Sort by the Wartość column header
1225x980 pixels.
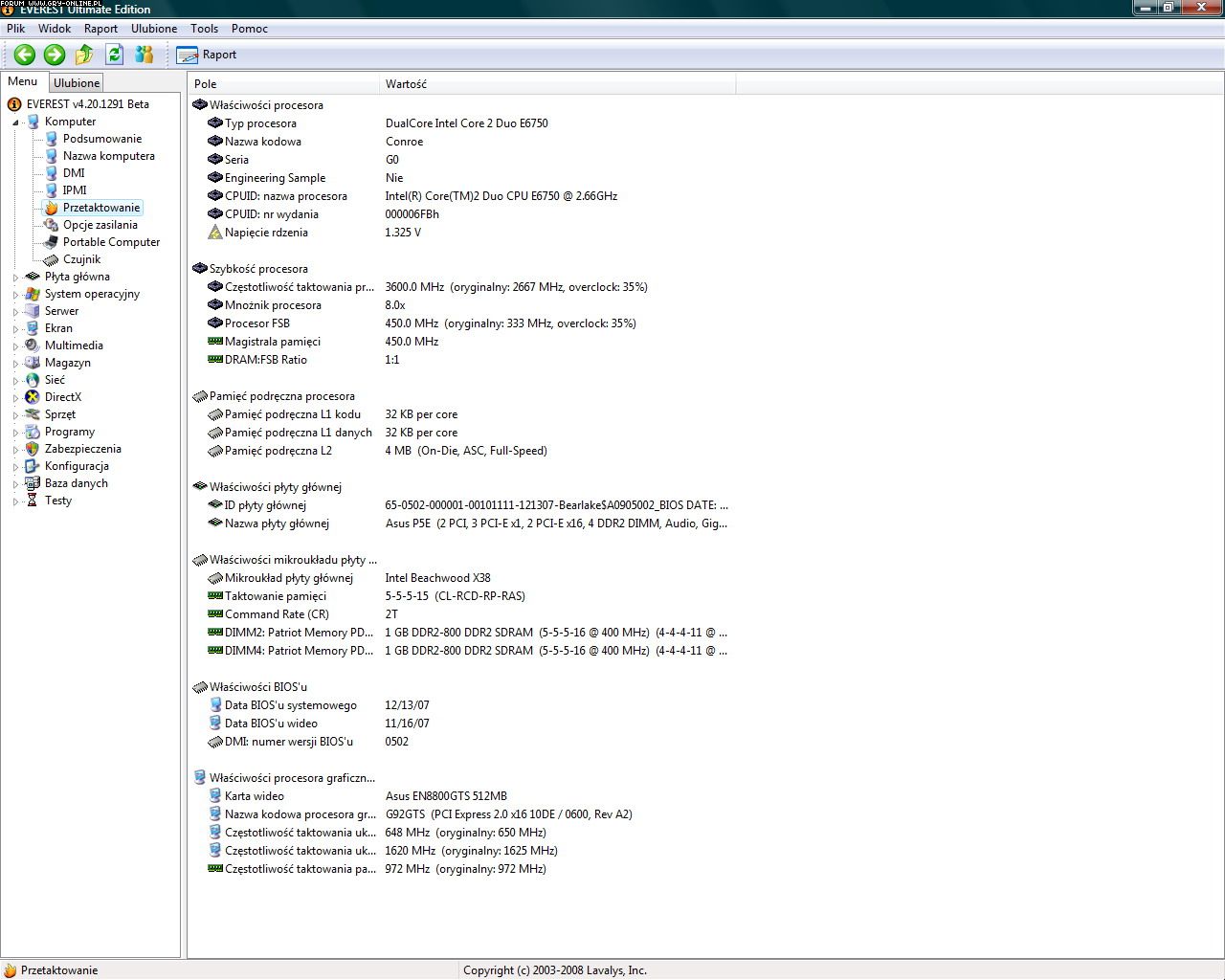557,84
